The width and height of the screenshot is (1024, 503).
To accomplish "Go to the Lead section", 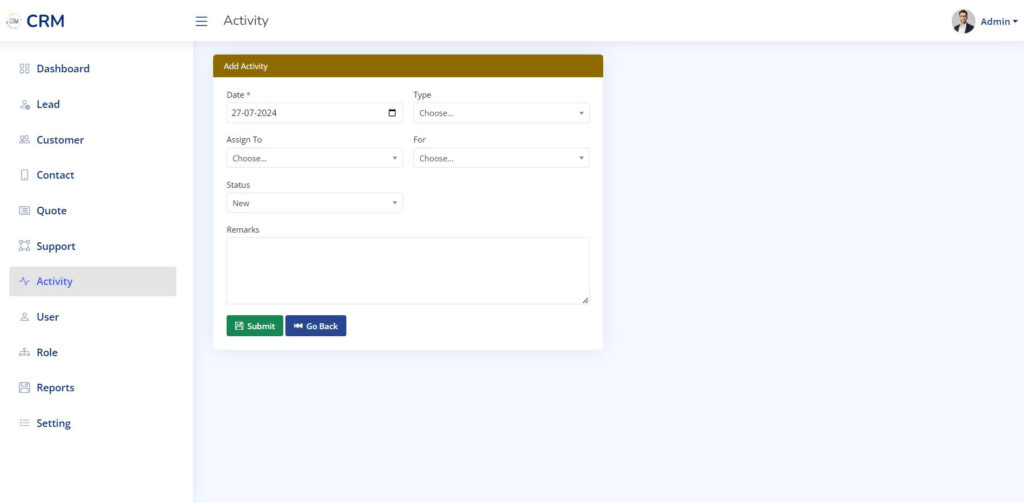I will pos(93,105).
